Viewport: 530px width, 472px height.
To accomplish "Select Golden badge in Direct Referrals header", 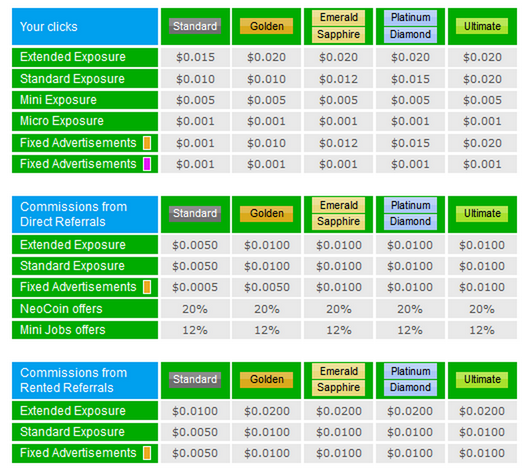I will pos(266,214).
